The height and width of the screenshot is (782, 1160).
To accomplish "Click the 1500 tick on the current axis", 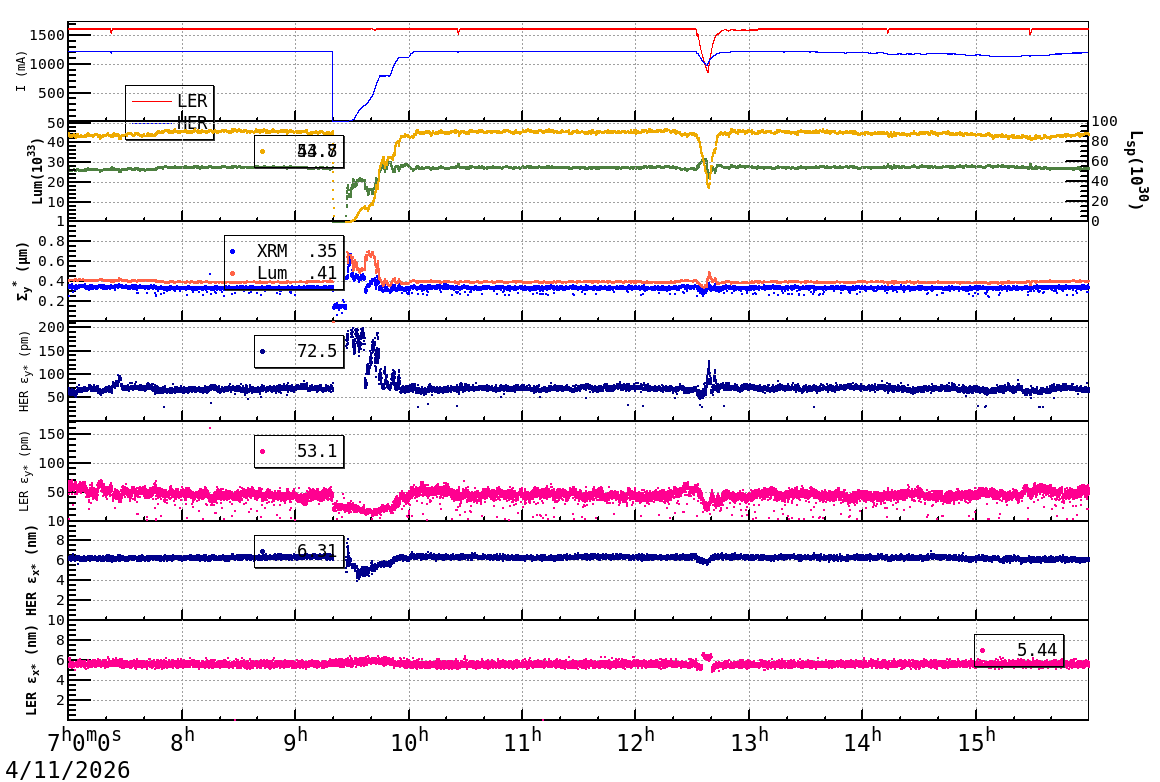I will (x=47, y=35).
